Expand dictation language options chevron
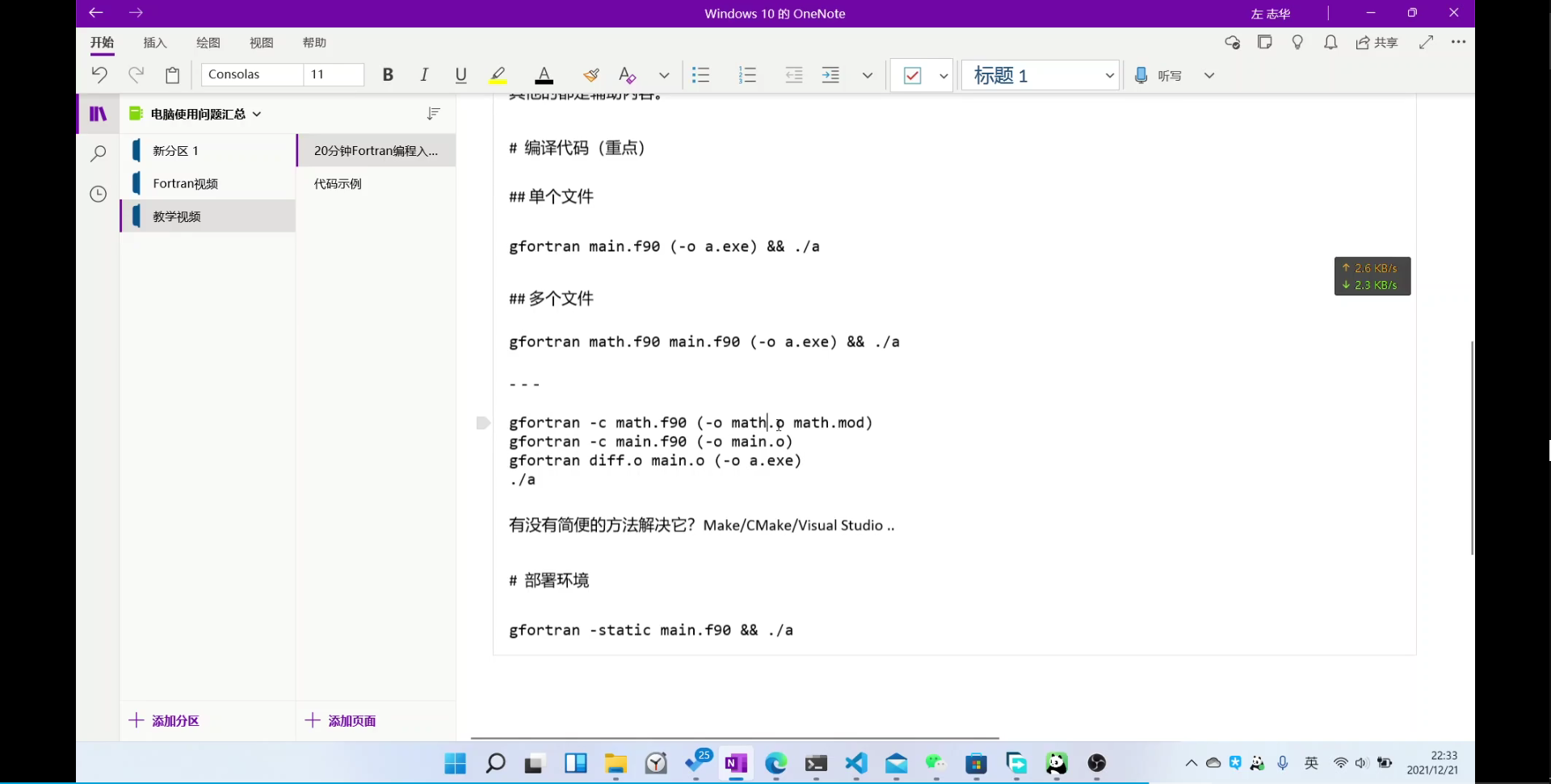This screenshot has width=1551, height=784. point(1209,75)
